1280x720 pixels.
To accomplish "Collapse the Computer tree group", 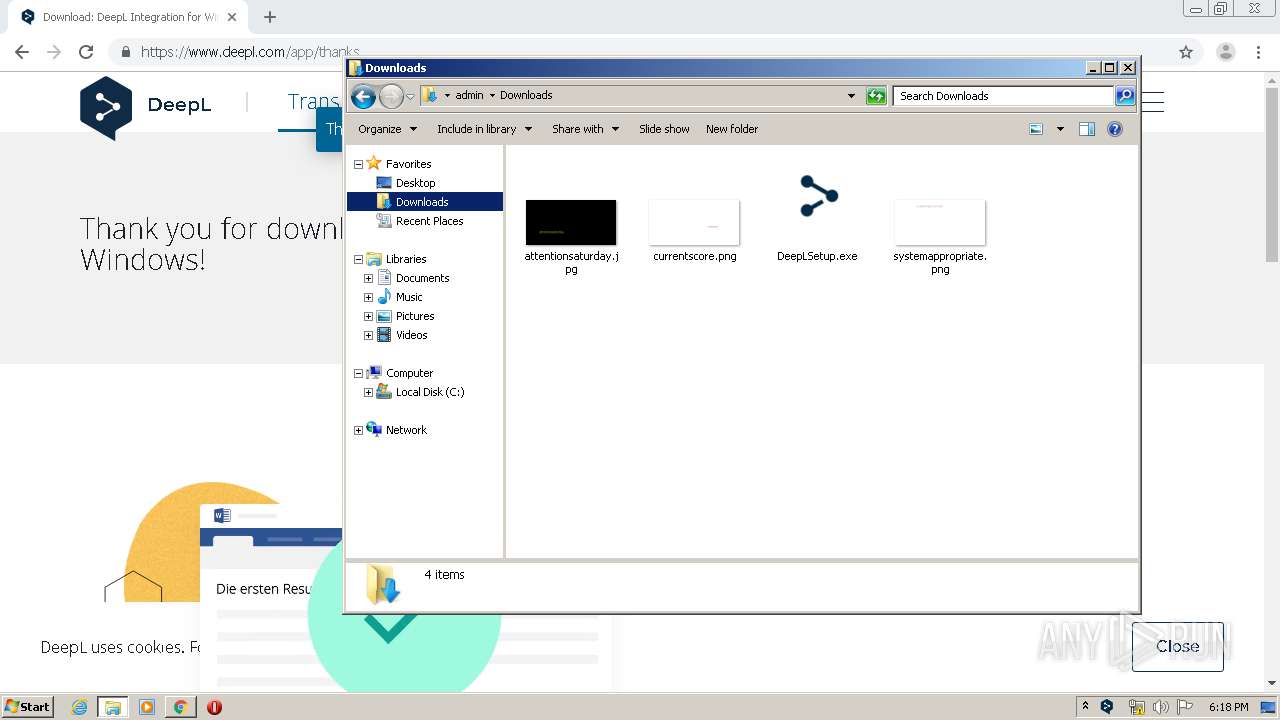I will coord(358,373).
